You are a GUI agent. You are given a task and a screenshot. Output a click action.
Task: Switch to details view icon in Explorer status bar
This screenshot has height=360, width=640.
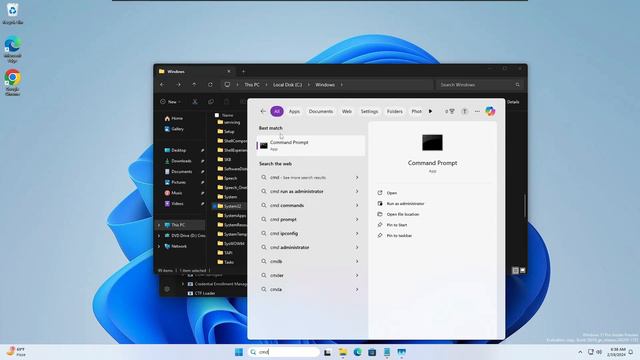tap(515, 270)
